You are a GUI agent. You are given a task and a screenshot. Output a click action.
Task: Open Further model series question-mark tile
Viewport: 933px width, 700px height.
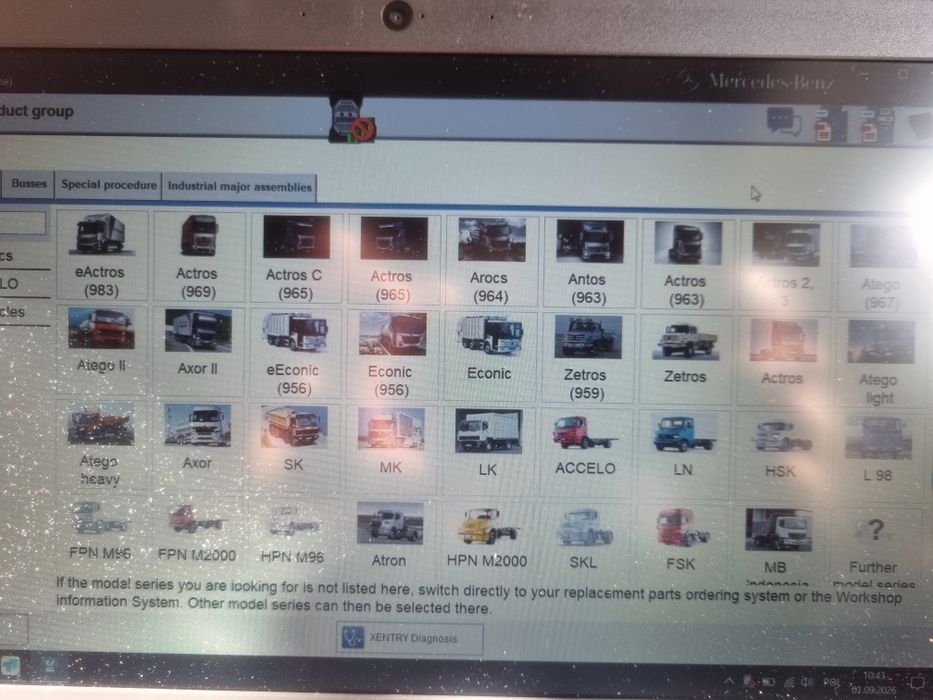click(x=875, y=548)
